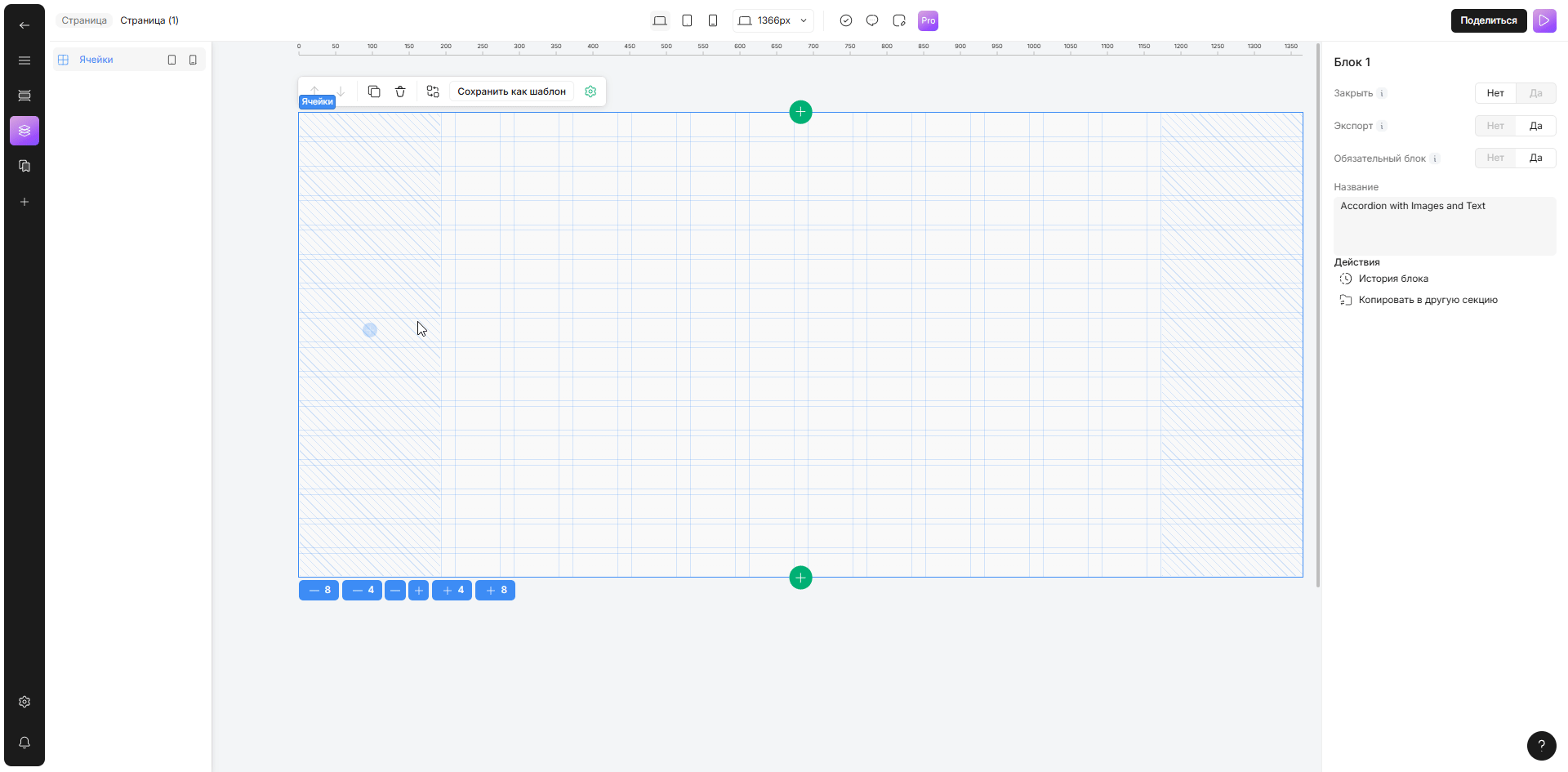1568x772 pixels.
Task: Click the Название text field
Action: [x=1444, y=225]
